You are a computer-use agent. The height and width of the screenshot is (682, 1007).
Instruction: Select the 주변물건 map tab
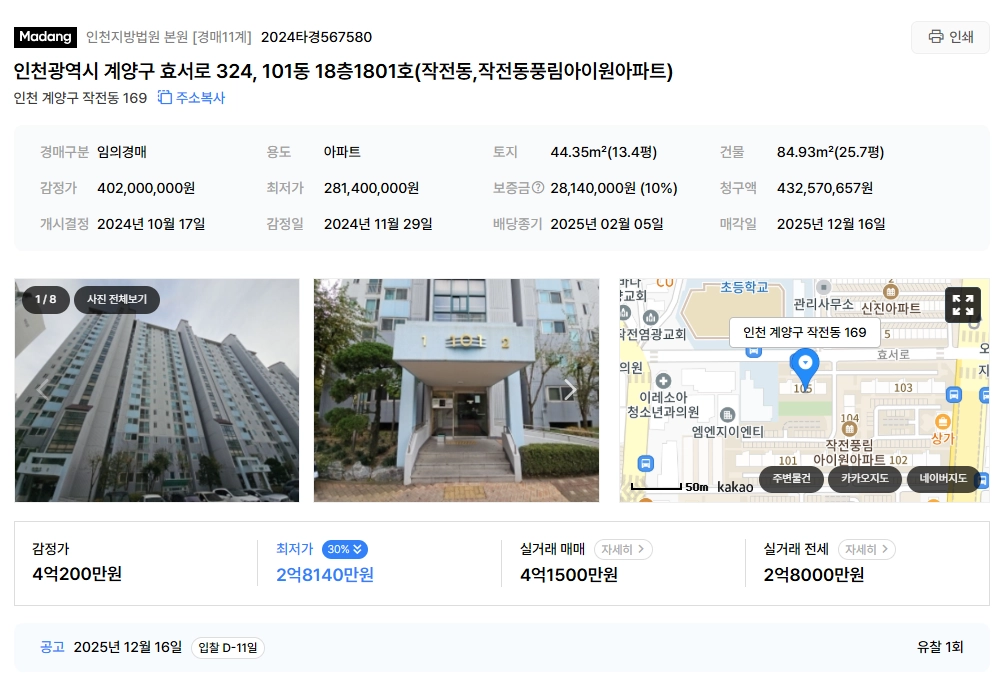pos(791,478)
